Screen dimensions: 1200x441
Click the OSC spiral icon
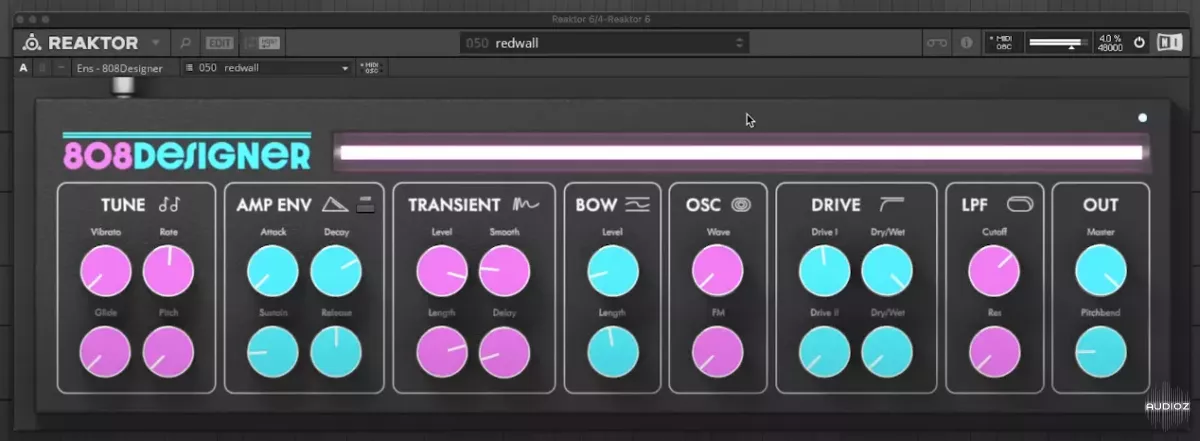point(741,205)
